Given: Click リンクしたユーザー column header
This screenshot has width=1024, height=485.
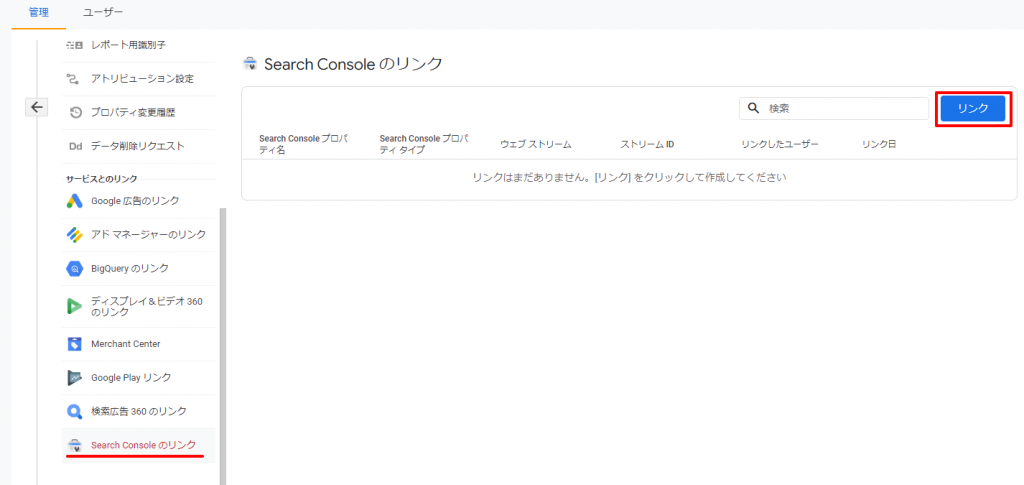Looking at the screenshot, I should click(x=780, y=144).
